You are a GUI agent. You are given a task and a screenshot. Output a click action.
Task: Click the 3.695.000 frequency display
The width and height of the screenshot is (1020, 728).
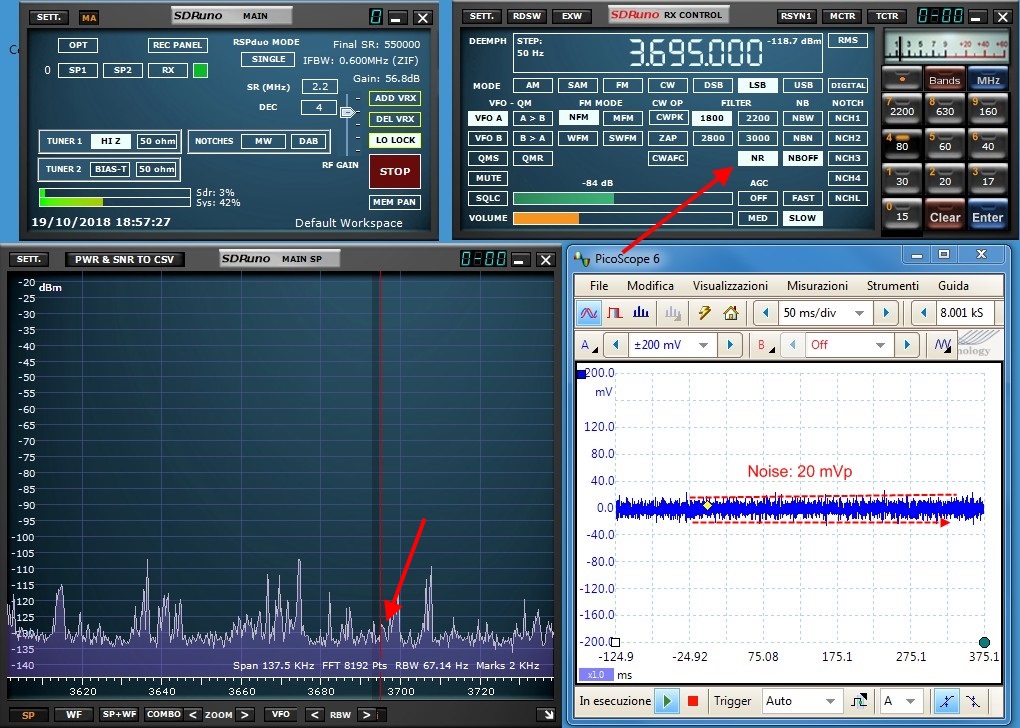(x=695, y=53)
